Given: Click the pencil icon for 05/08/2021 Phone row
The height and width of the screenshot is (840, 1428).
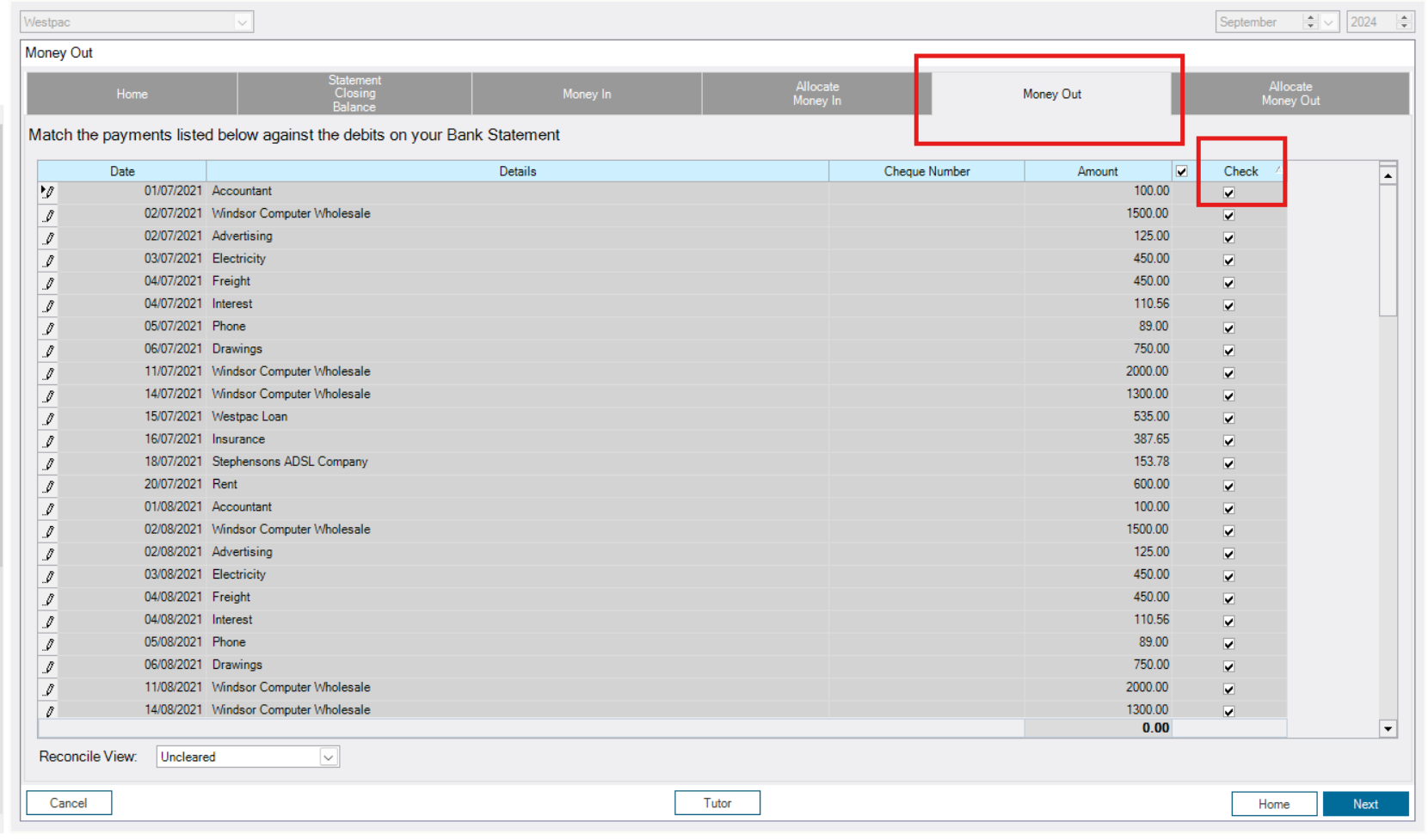Looking at the screenshot, I should coord(49,643).
